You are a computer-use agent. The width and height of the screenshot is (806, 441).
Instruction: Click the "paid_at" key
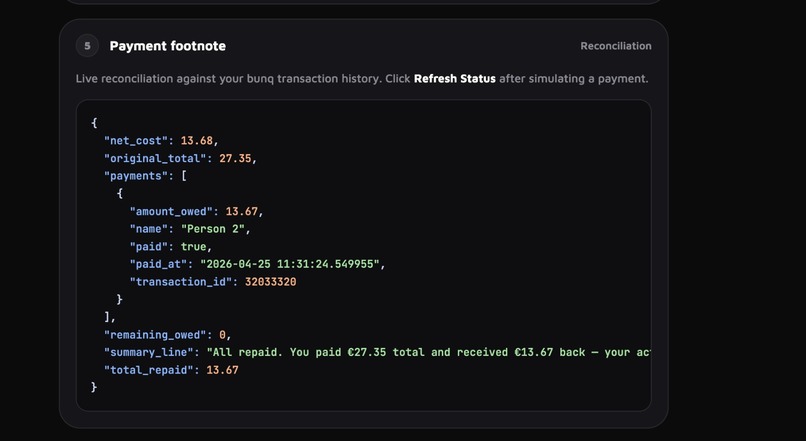coord(158,264)
